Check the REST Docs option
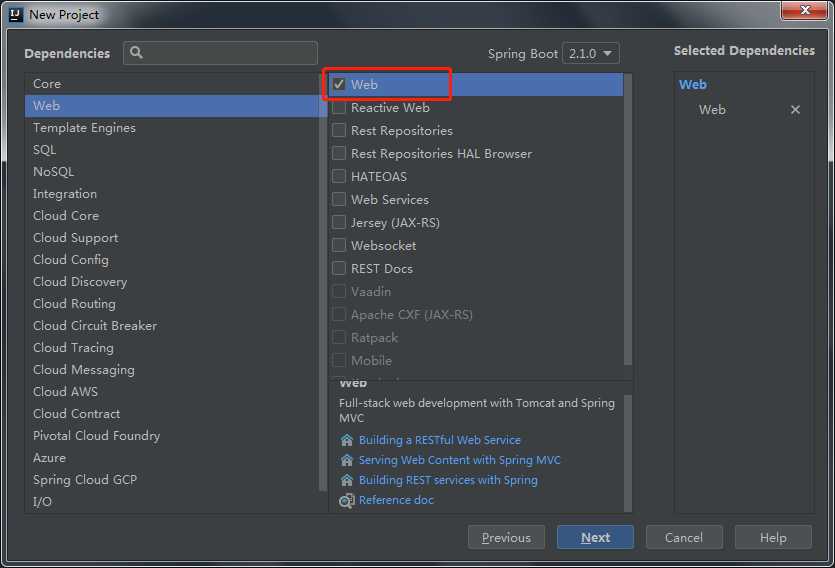835x568 pixels. click(x=339, y=268)
